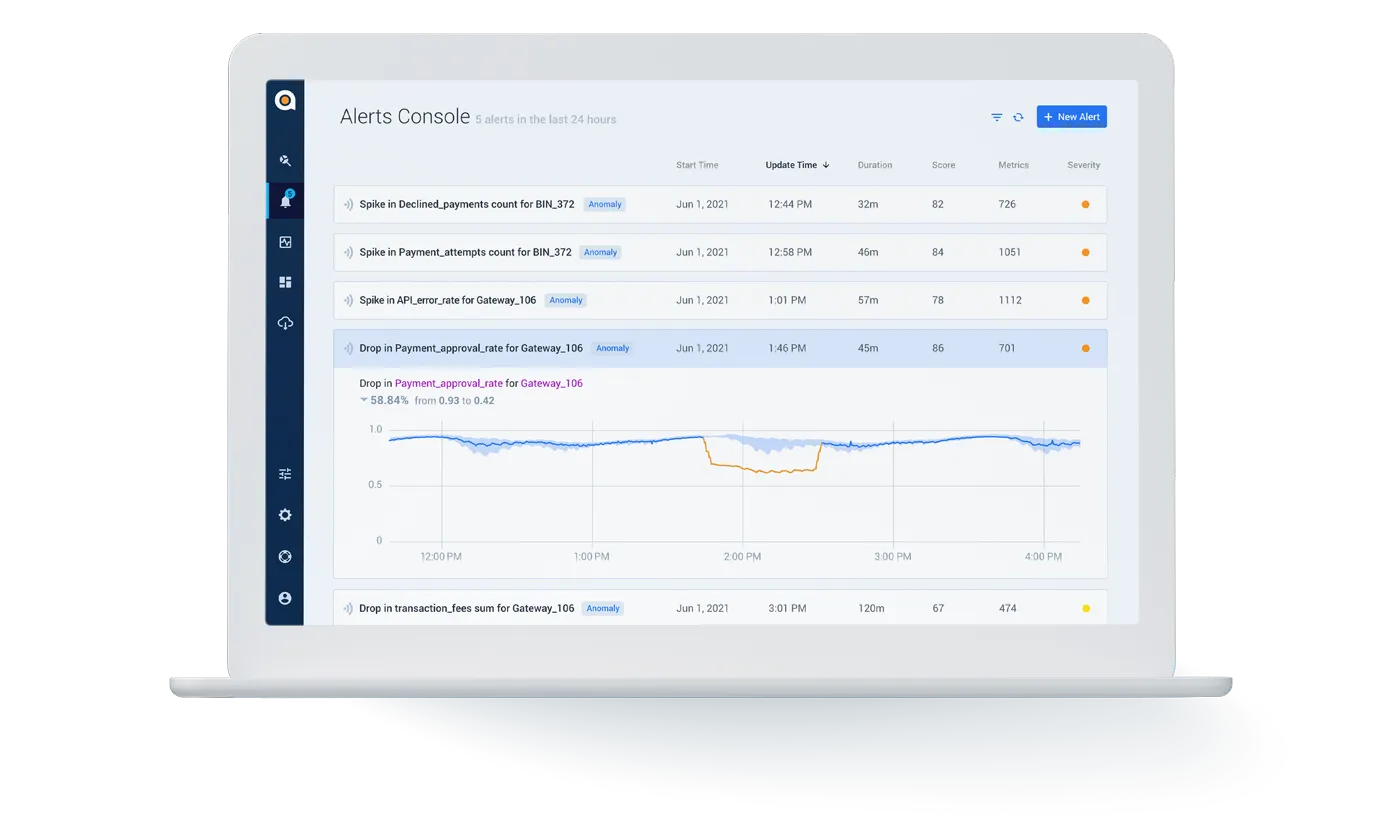The image size is (1400, 816).
Task: Open the search and explore sidebar icon
Action: (285, 160)
